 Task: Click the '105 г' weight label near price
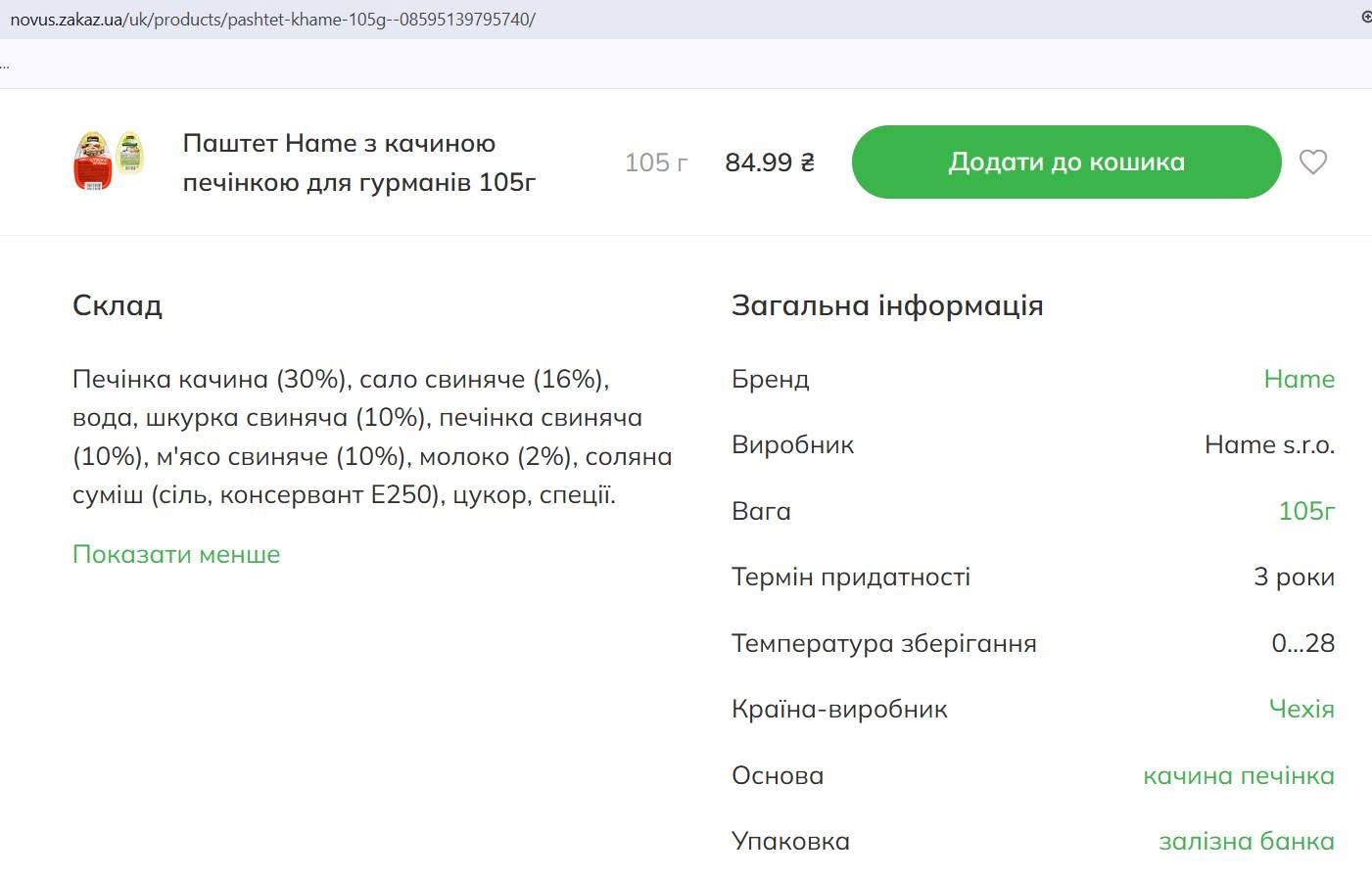(656, 162)
